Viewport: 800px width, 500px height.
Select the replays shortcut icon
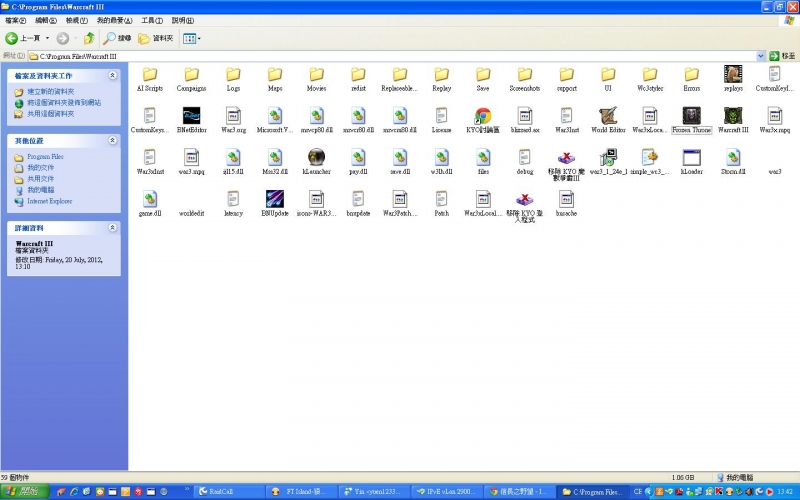tap(733, 74)
